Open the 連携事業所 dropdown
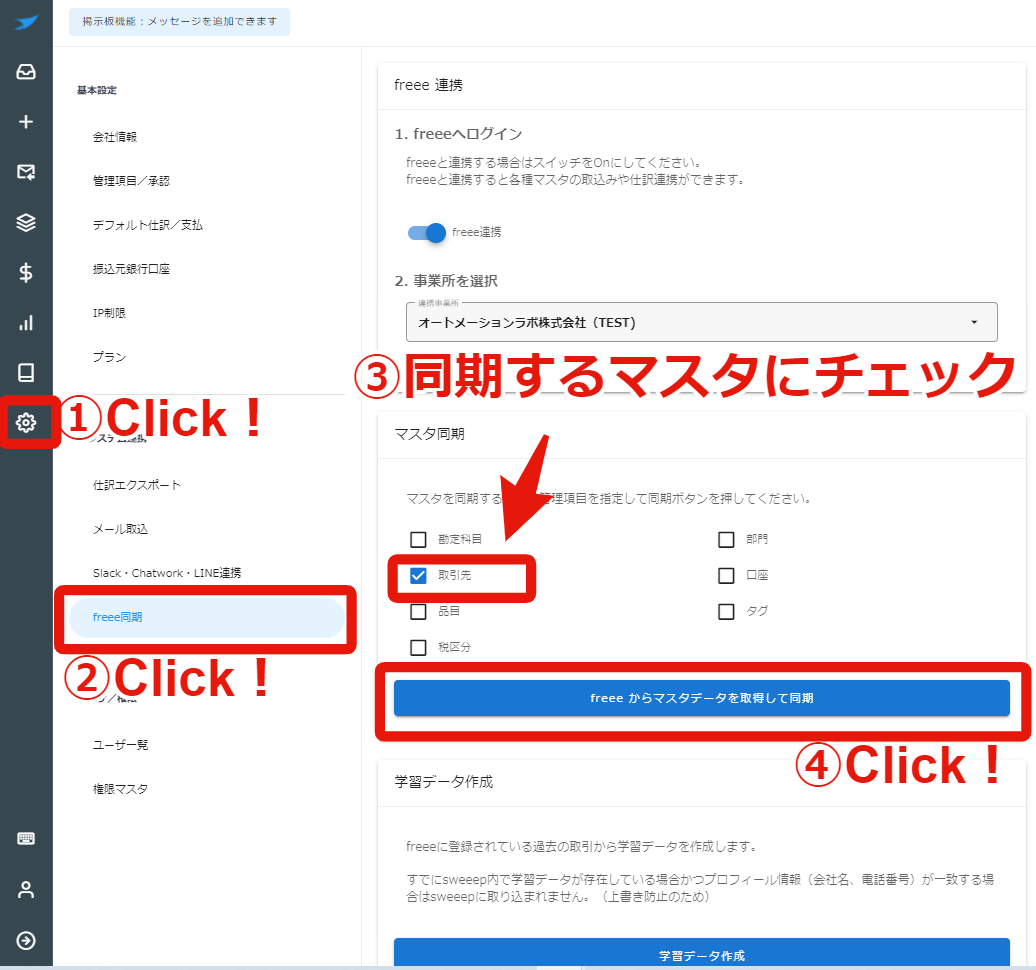 702,322
